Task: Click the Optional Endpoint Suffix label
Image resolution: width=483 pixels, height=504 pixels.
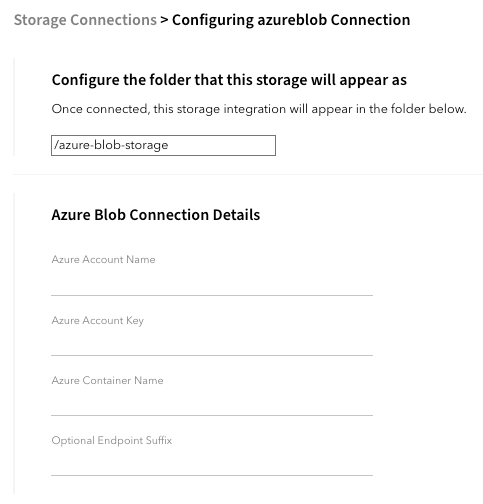Action: click(x=112, y=441)
